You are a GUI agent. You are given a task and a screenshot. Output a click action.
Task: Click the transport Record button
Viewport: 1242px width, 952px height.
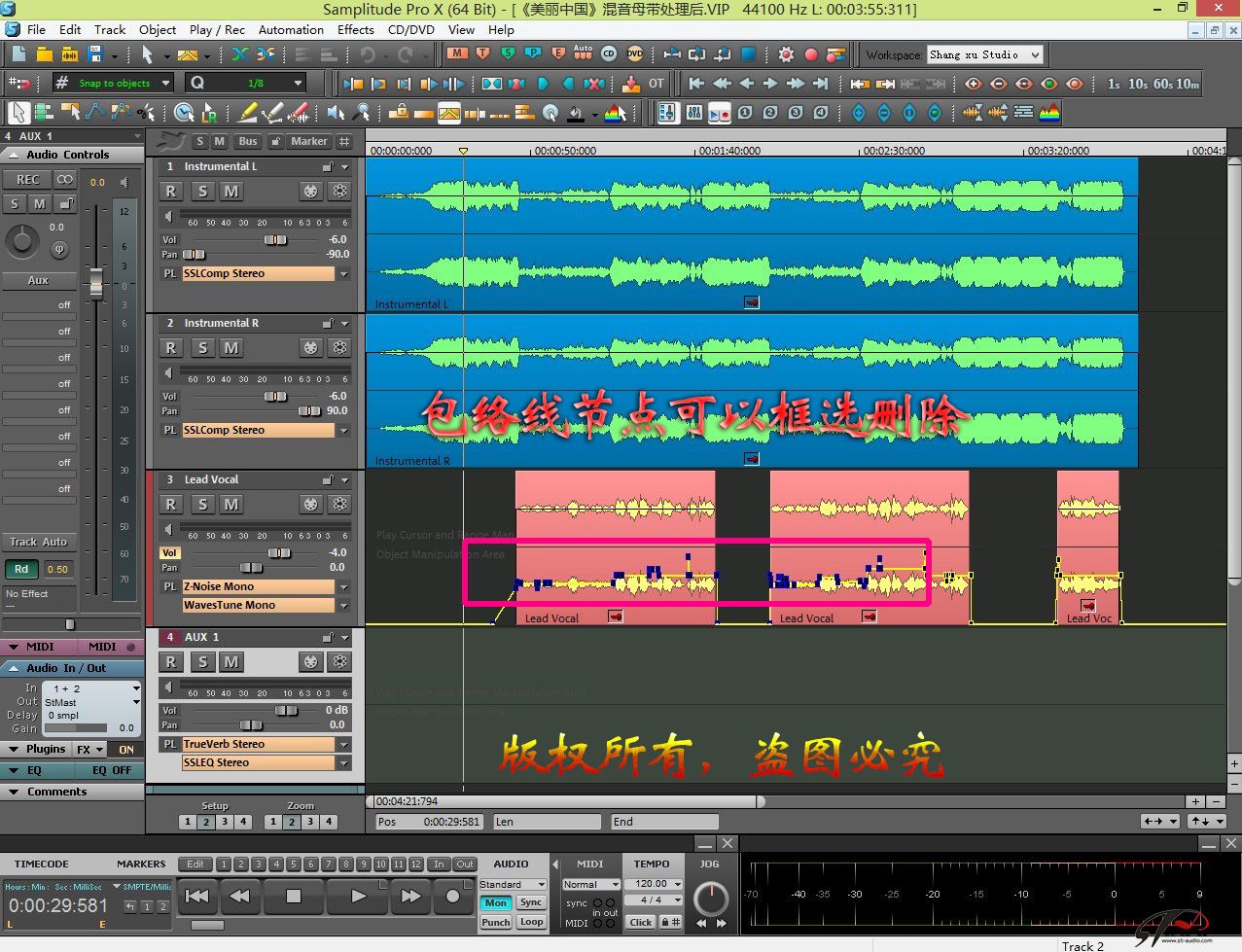tap(453, 897)
